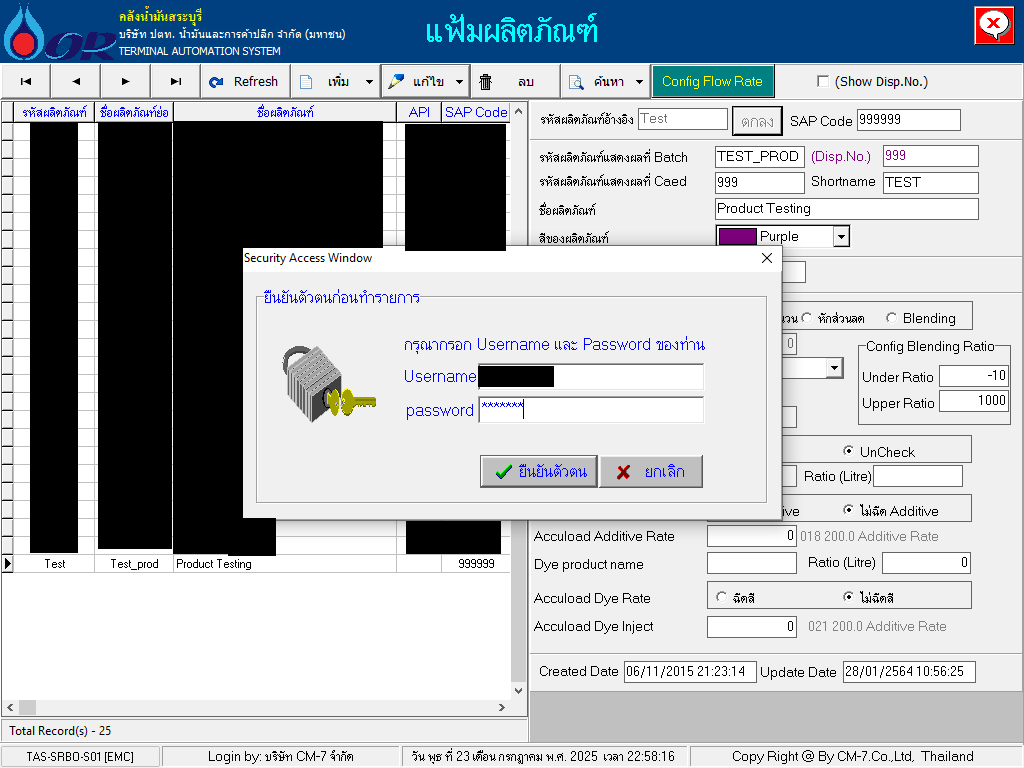Screen dimensions: 1024x768
Task: Click the trash can delete icon
Action: 486,82
